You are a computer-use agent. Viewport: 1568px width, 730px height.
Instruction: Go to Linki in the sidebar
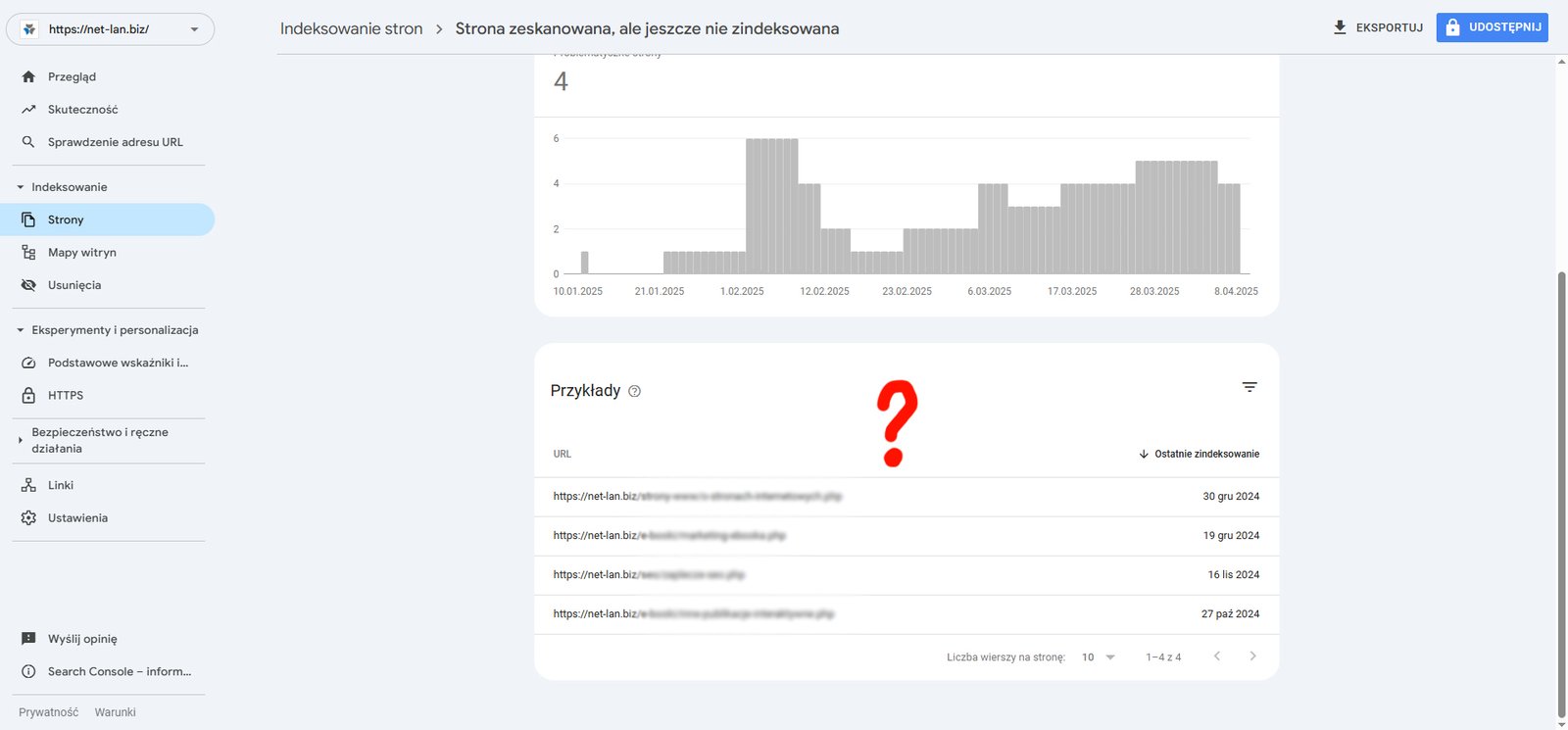61,486
